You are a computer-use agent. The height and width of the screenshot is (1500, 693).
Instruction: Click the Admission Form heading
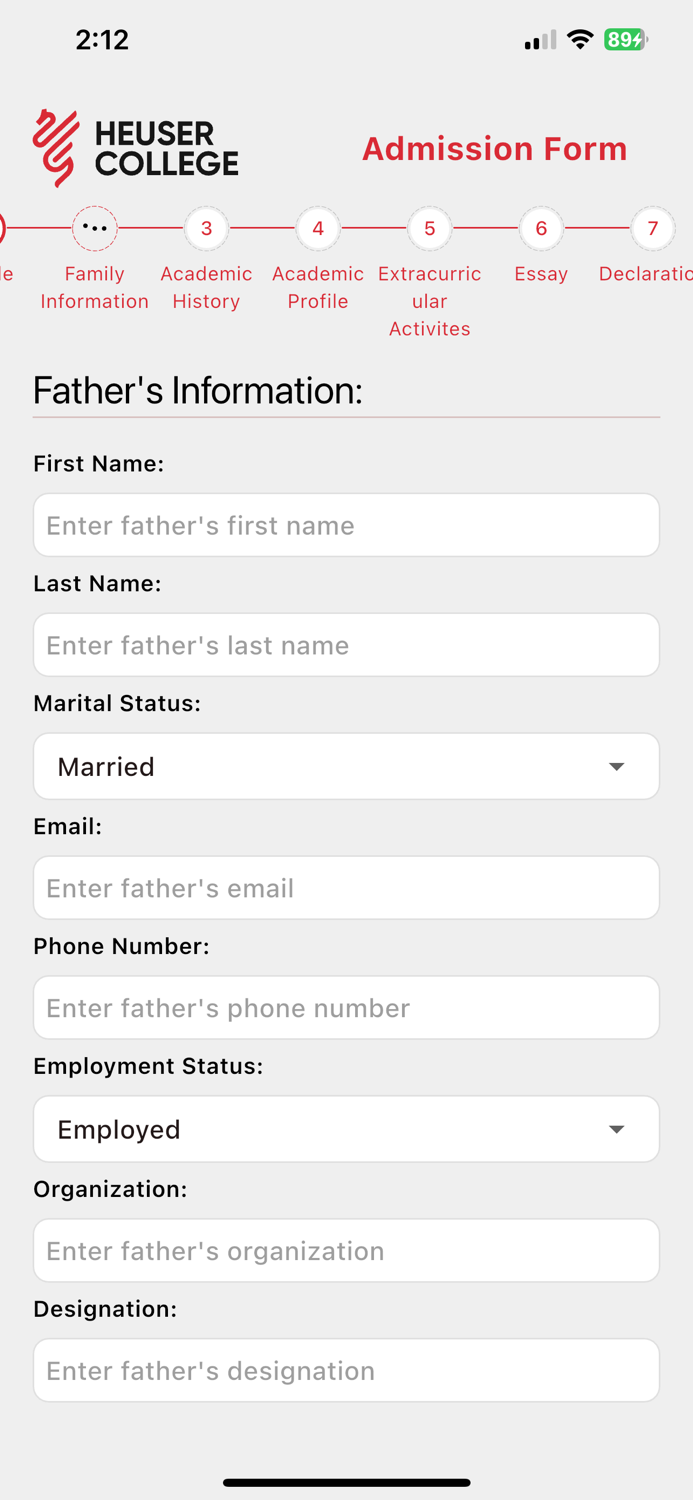494,148
